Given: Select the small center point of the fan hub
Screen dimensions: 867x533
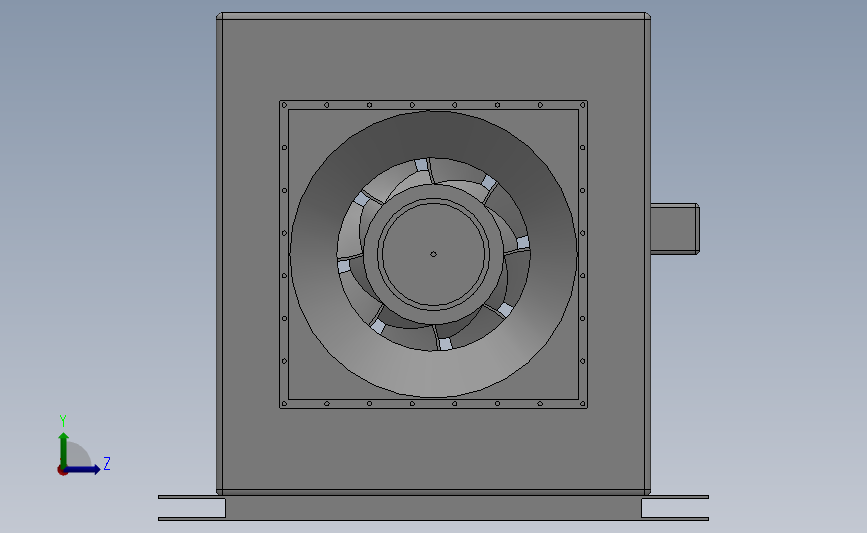Looking at the screenshot, I should pos(434,254).
